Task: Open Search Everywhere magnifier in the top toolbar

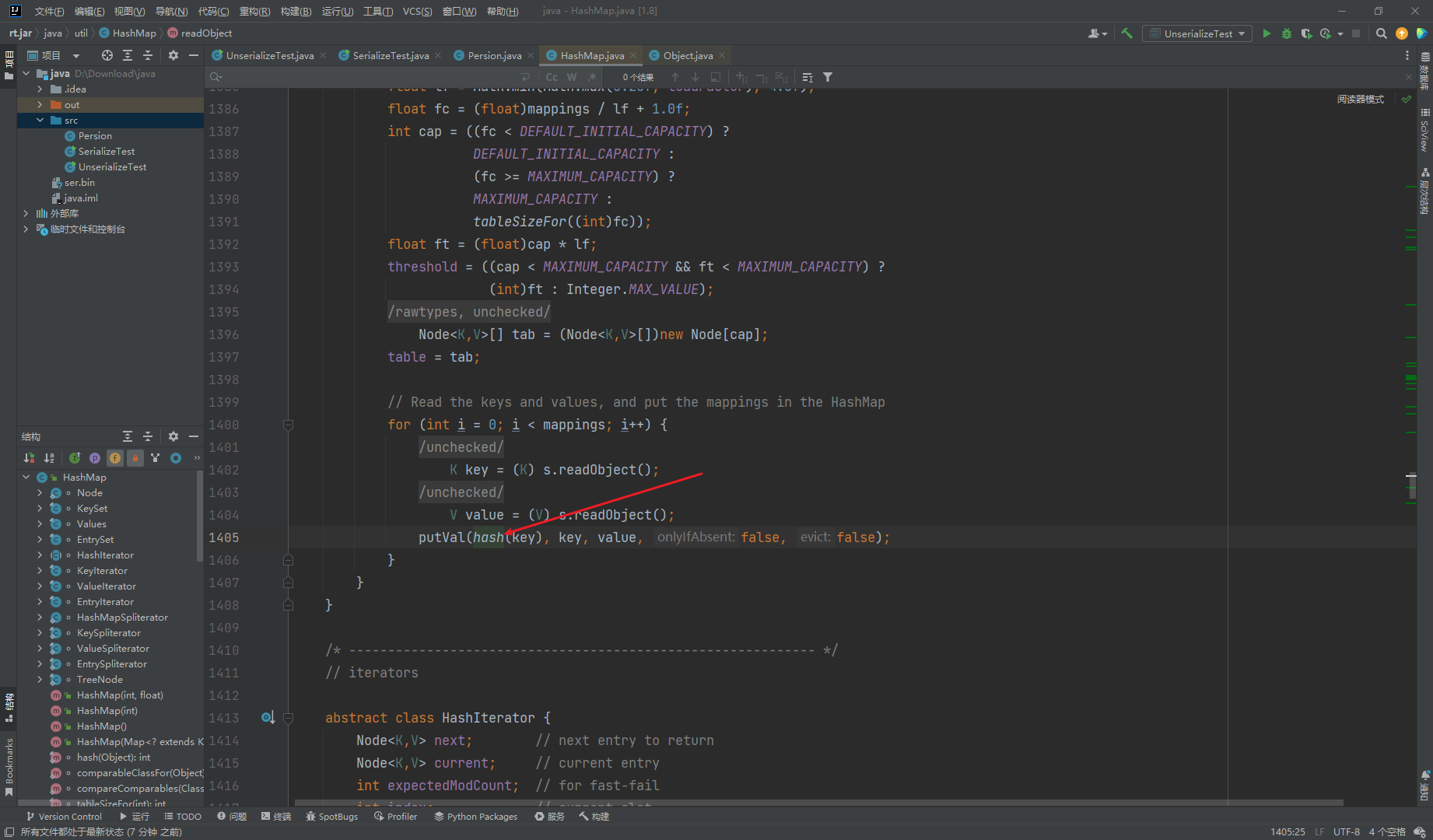Action: (x=1382, y=33)
